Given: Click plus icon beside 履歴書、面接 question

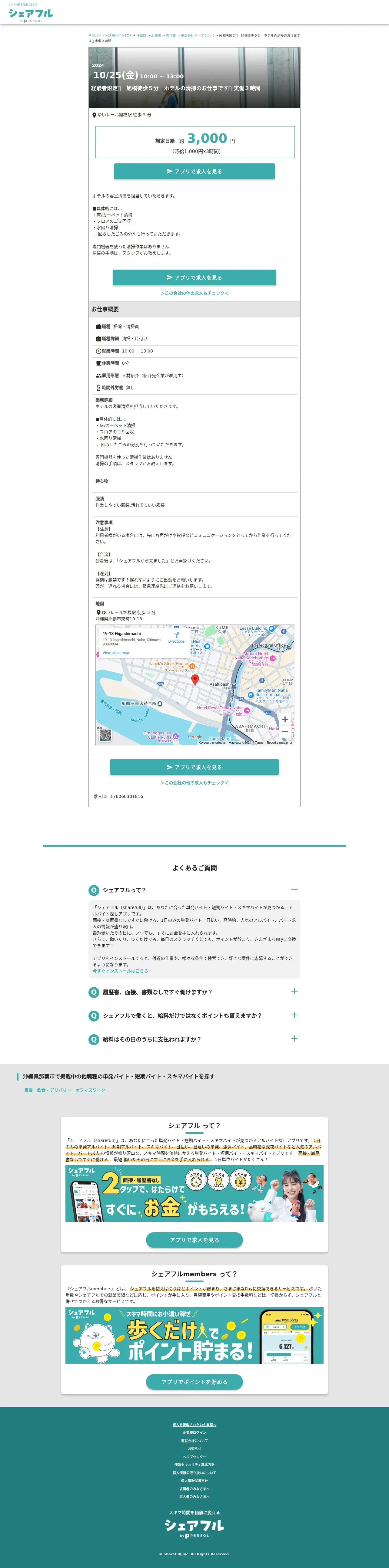Looking at the screenshot, I should [294, 992].
